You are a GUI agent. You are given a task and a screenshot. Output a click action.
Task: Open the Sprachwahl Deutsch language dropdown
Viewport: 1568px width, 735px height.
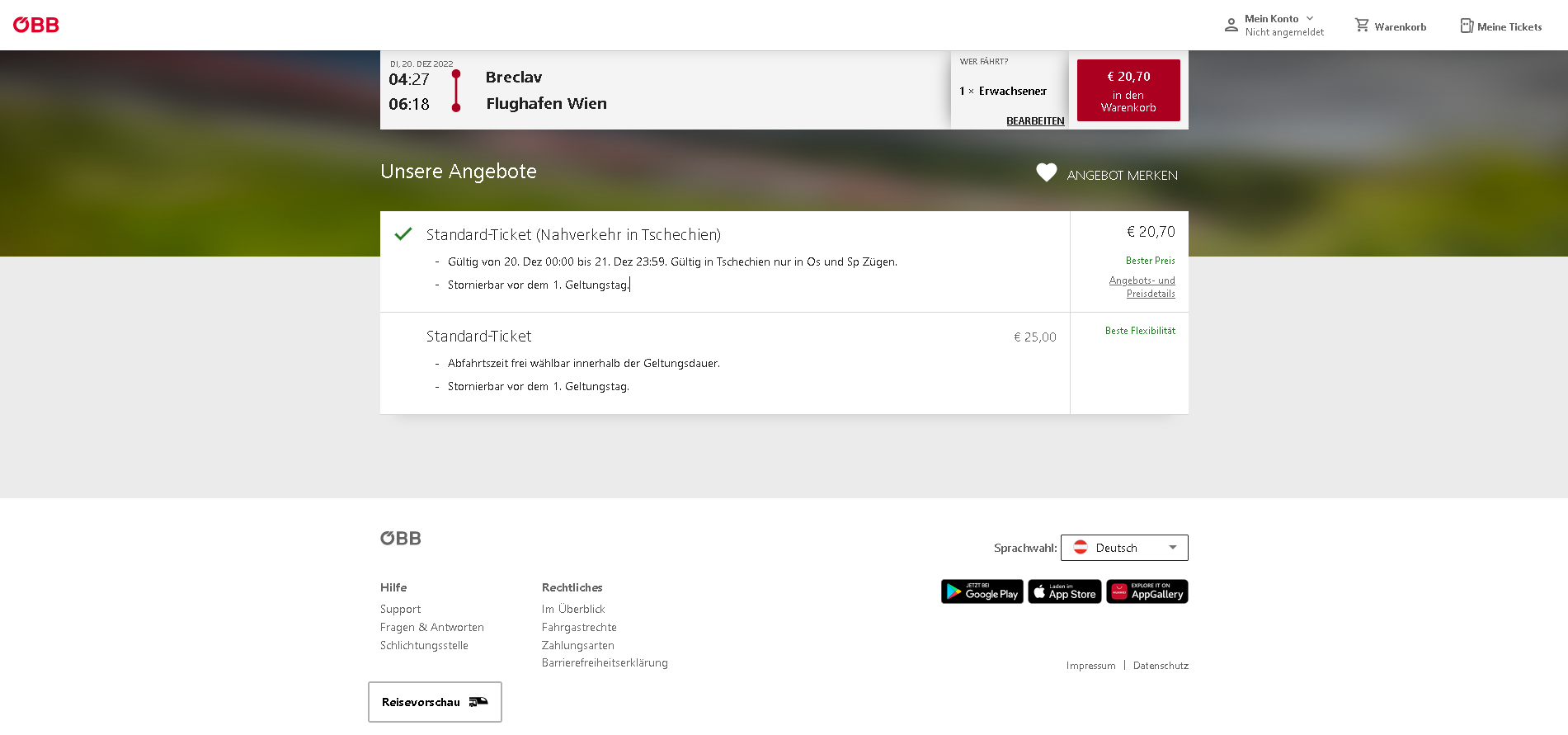pyautogui.click(x=1123, y=548)
